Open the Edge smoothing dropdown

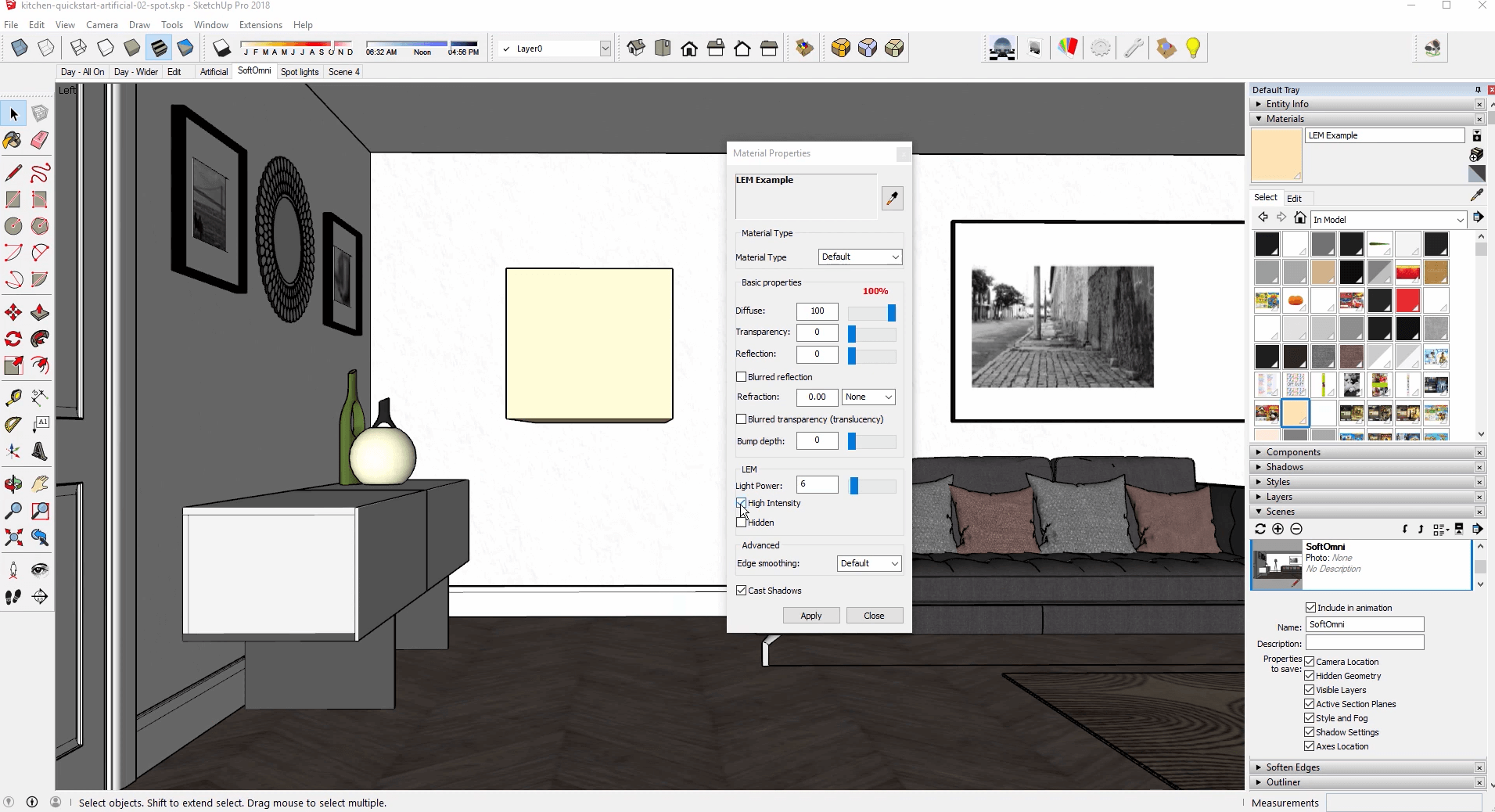[869, 563]
